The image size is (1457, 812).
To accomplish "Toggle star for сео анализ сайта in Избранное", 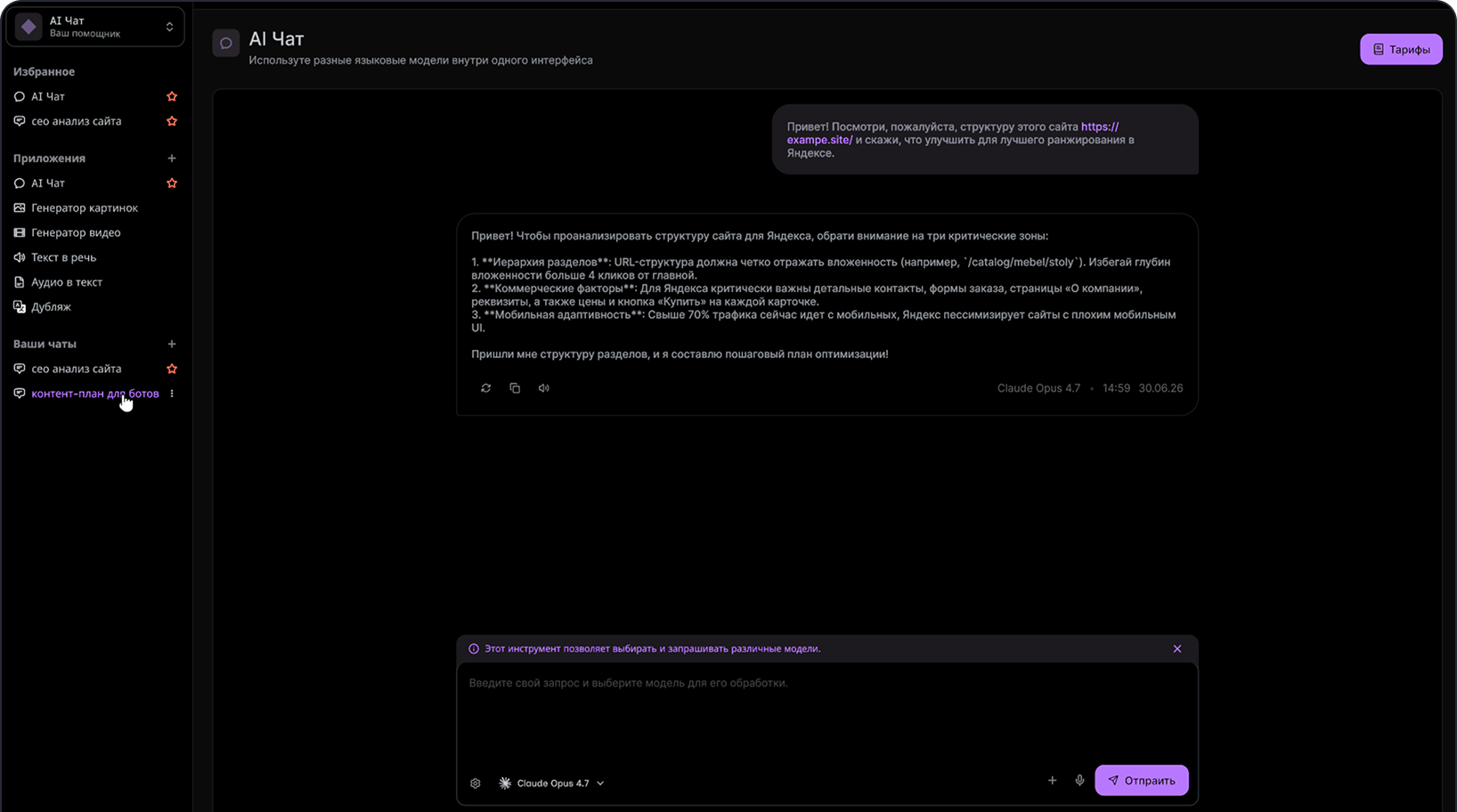I will 172,121.
